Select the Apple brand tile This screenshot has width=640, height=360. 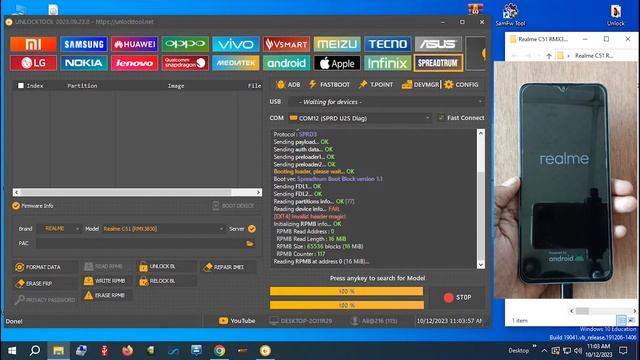(x=337, y=63)
